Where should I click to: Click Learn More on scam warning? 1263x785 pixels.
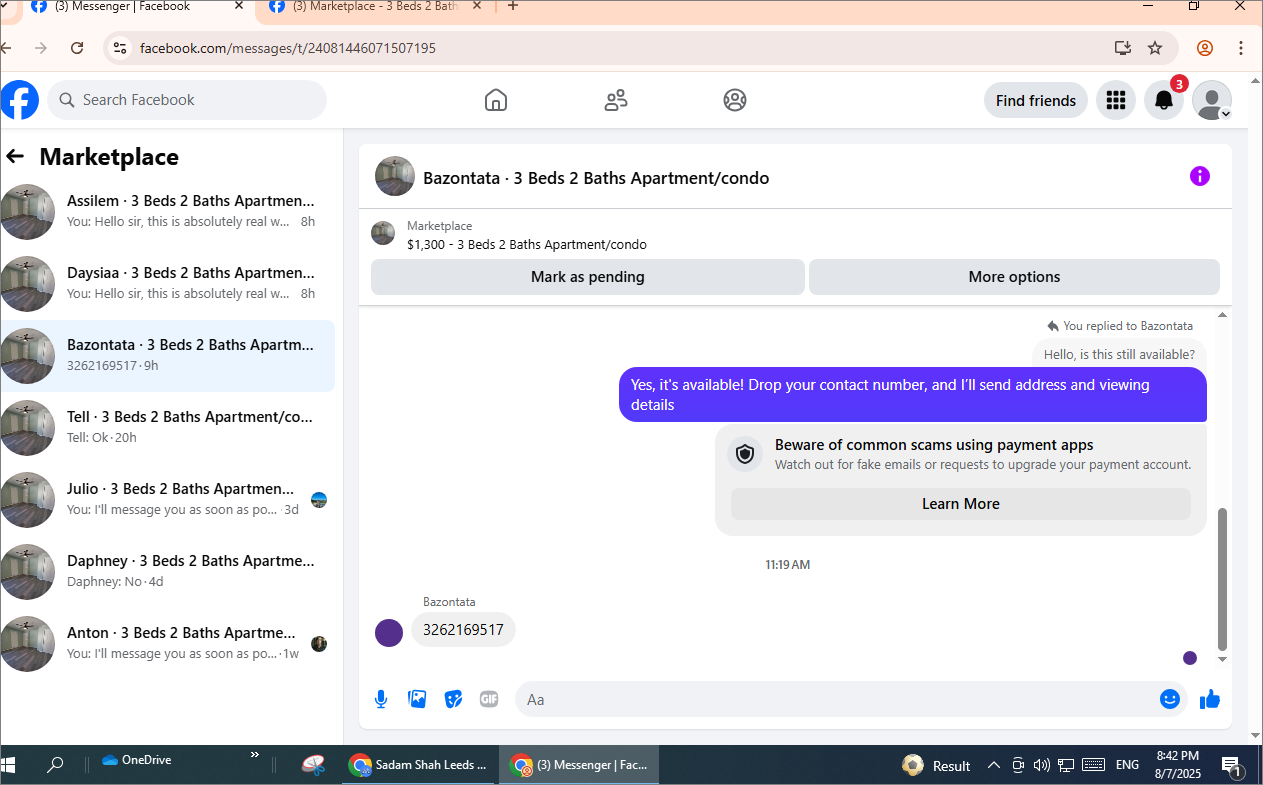[960, 504]
